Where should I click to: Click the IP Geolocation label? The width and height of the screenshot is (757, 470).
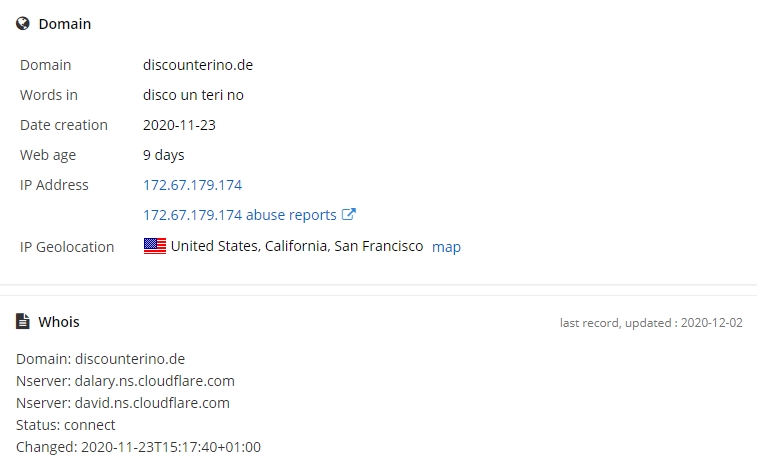pyautogui.click(x=67, y=247)
